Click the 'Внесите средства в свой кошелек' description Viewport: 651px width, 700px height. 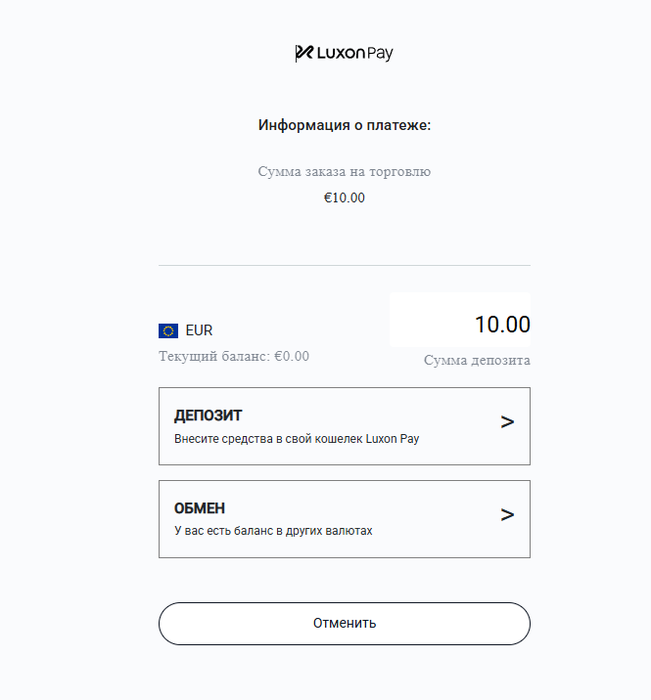tap(296, 439)
